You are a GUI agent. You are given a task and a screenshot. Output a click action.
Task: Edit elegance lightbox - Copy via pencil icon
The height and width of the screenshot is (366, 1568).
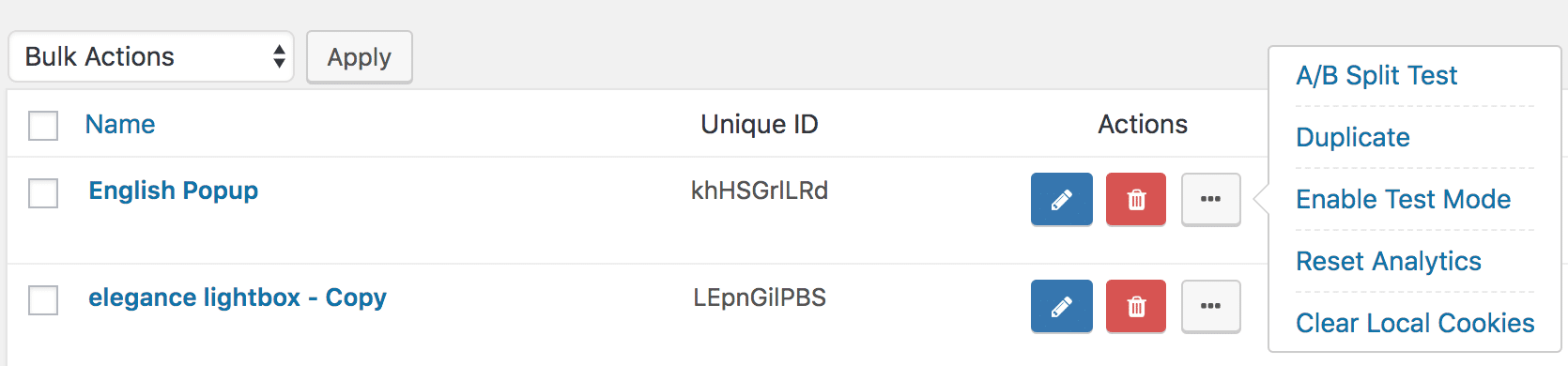tap(1061, 306)
